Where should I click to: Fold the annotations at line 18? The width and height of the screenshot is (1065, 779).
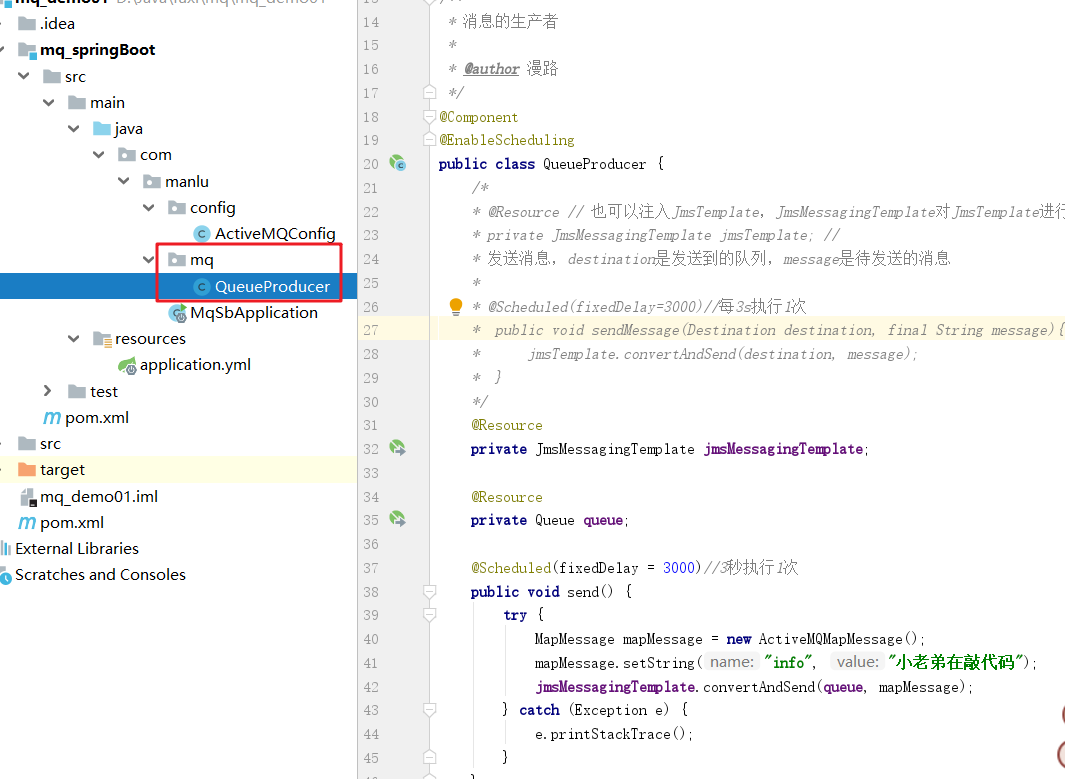click(x=429, y=117)
